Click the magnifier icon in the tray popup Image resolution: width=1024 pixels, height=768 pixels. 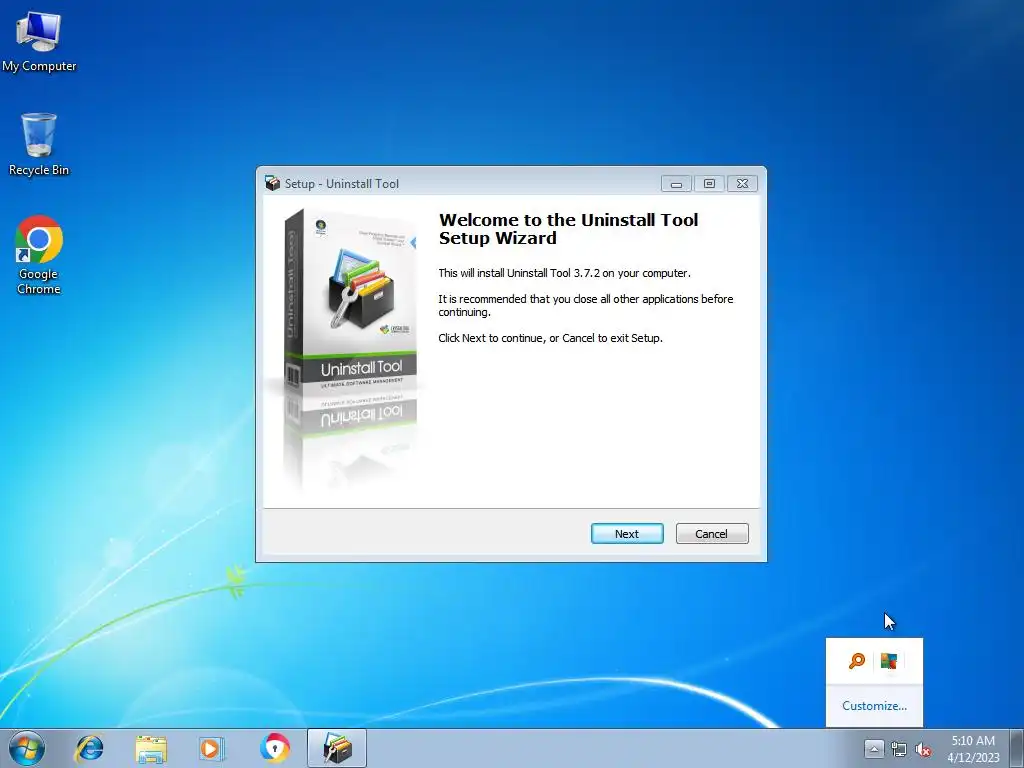(857, 661)
